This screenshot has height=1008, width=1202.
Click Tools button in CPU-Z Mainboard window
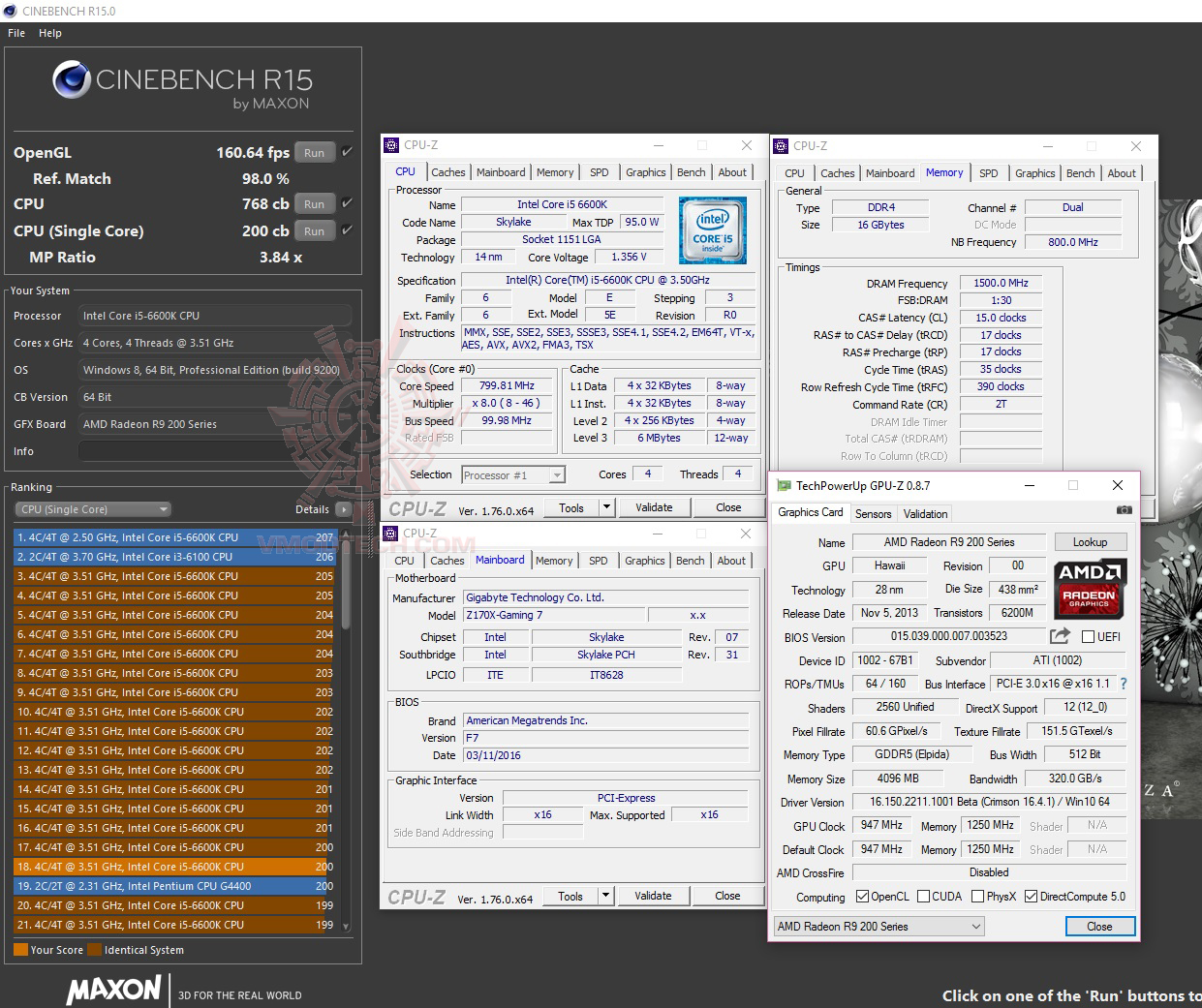570,896
